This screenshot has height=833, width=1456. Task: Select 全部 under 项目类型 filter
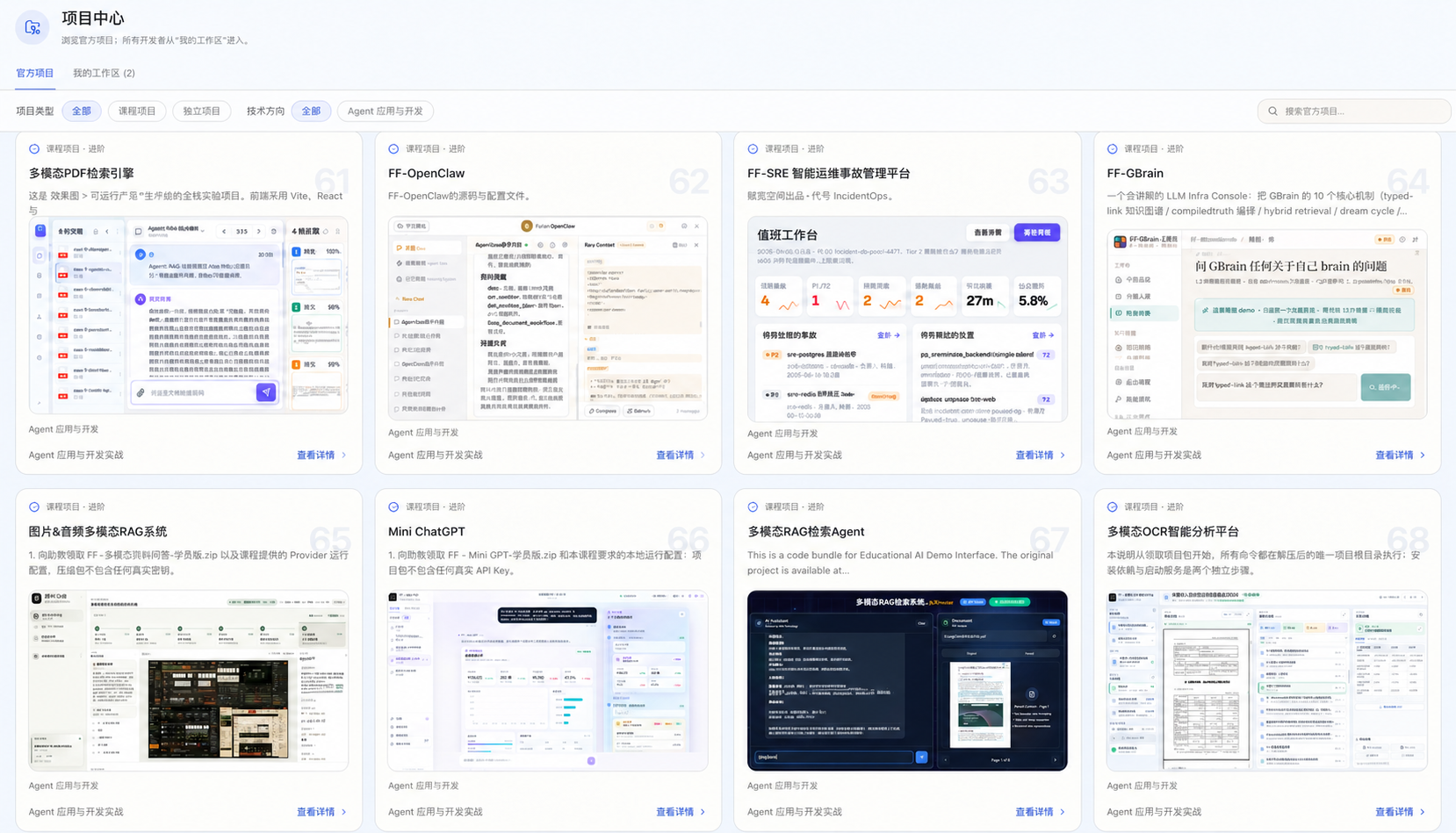[x=82, y=111]
